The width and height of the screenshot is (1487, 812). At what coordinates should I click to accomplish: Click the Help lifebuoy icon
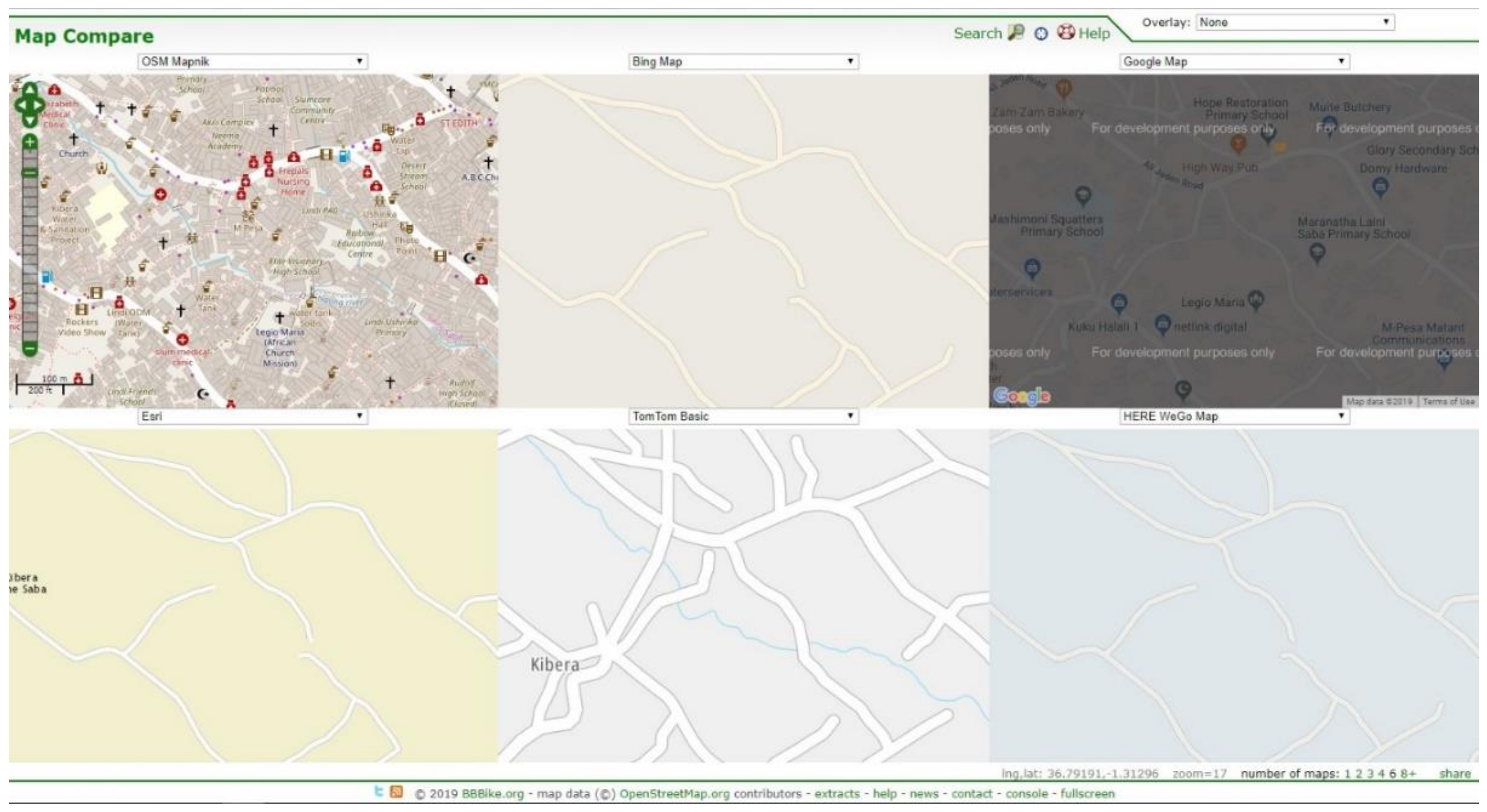point(1066,32)
